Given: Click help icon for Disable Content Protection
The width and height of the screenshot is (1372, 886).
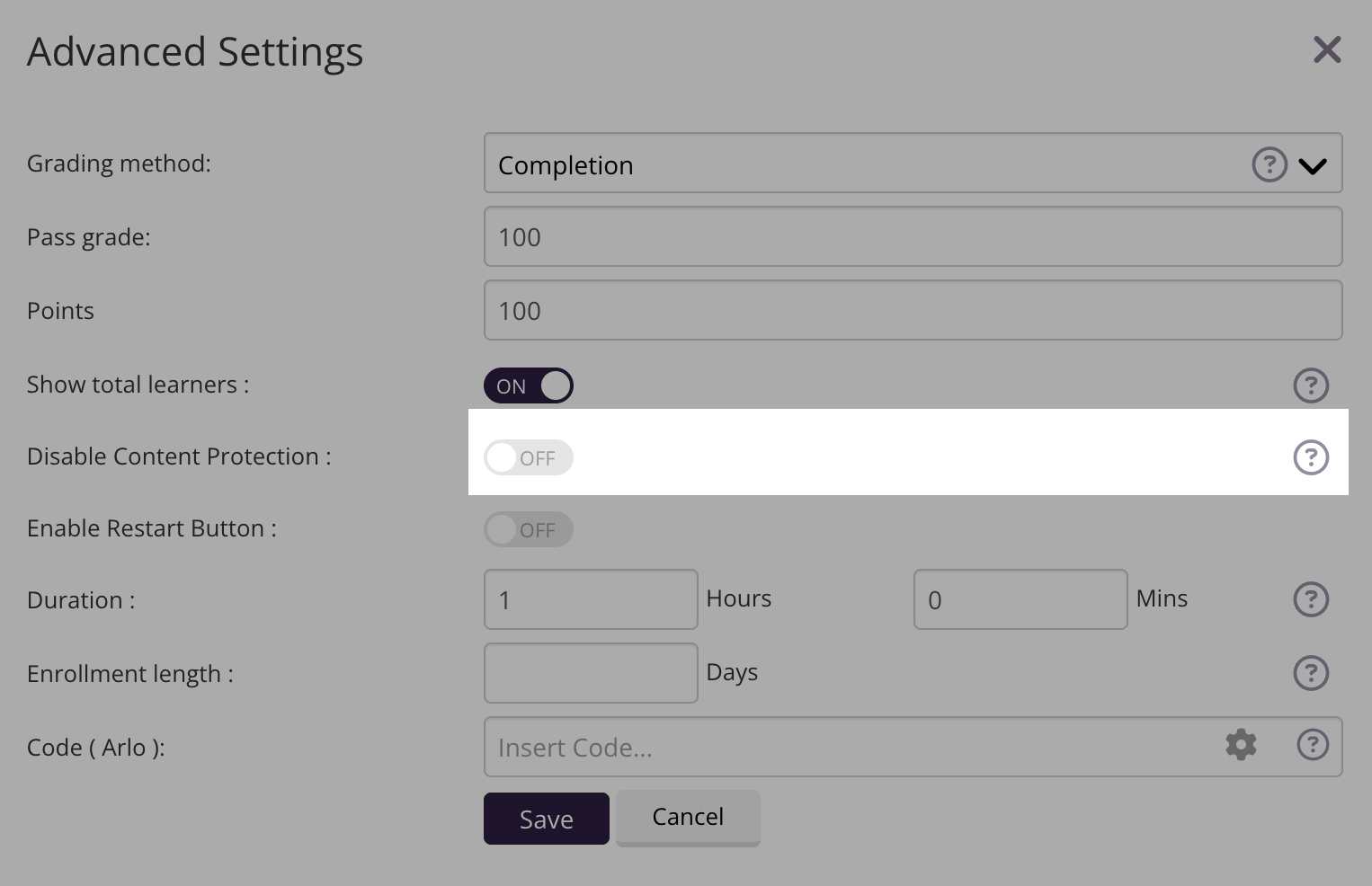Looking at the screenshot, I should point(1310,457).
